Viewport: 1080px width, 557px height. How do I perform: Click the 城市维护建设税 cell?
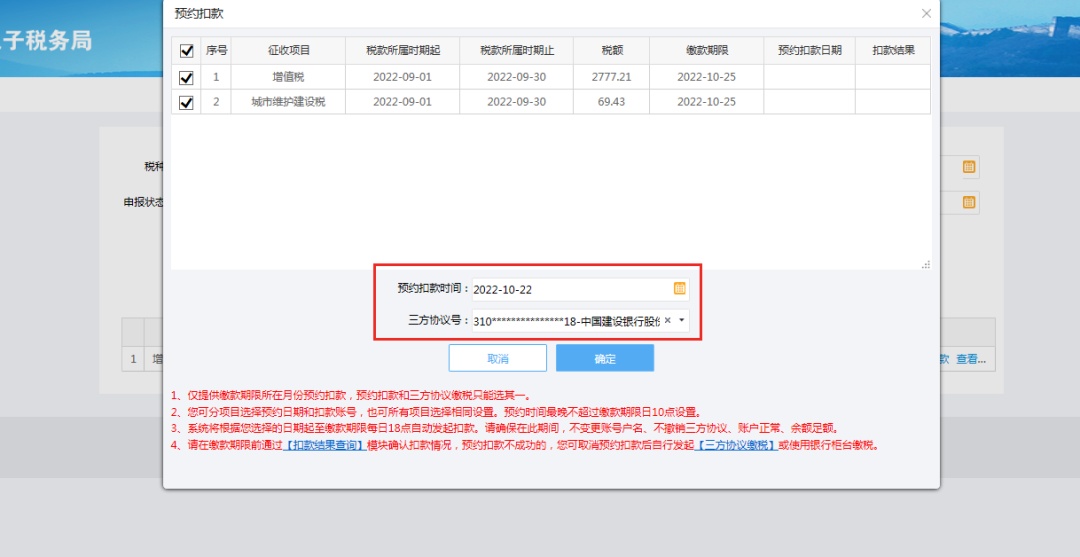click(289, 102)
